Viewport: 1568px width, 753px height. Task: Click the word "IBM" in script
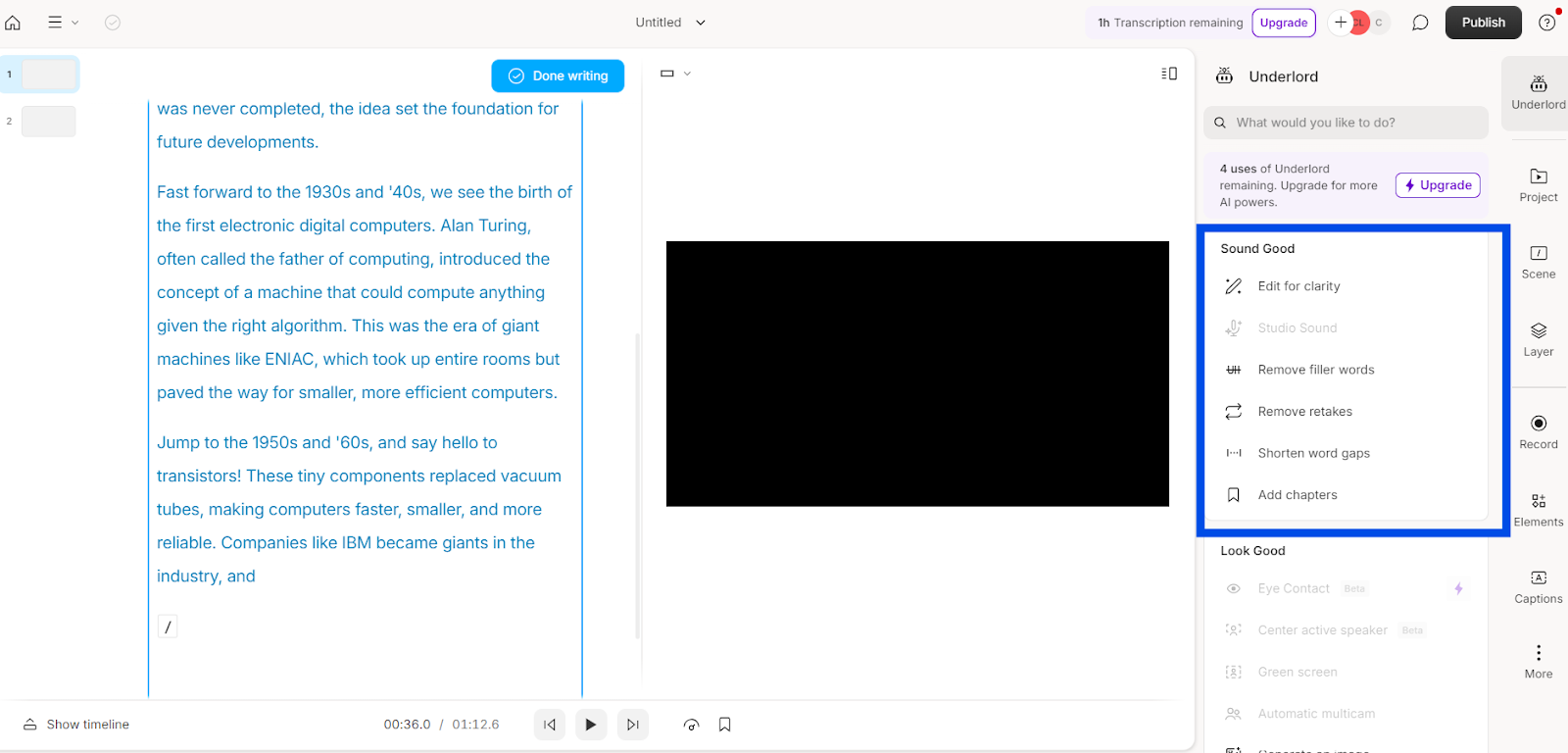point(357,543)
